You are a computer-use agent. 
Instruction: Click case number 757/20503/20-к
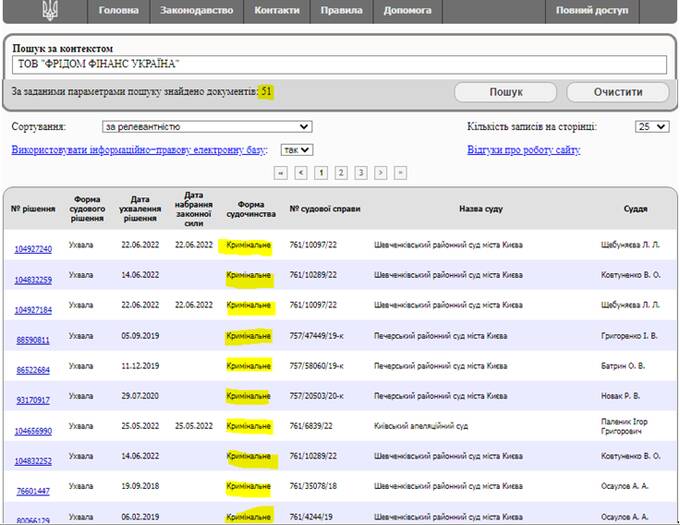click(x=317, y=395)
